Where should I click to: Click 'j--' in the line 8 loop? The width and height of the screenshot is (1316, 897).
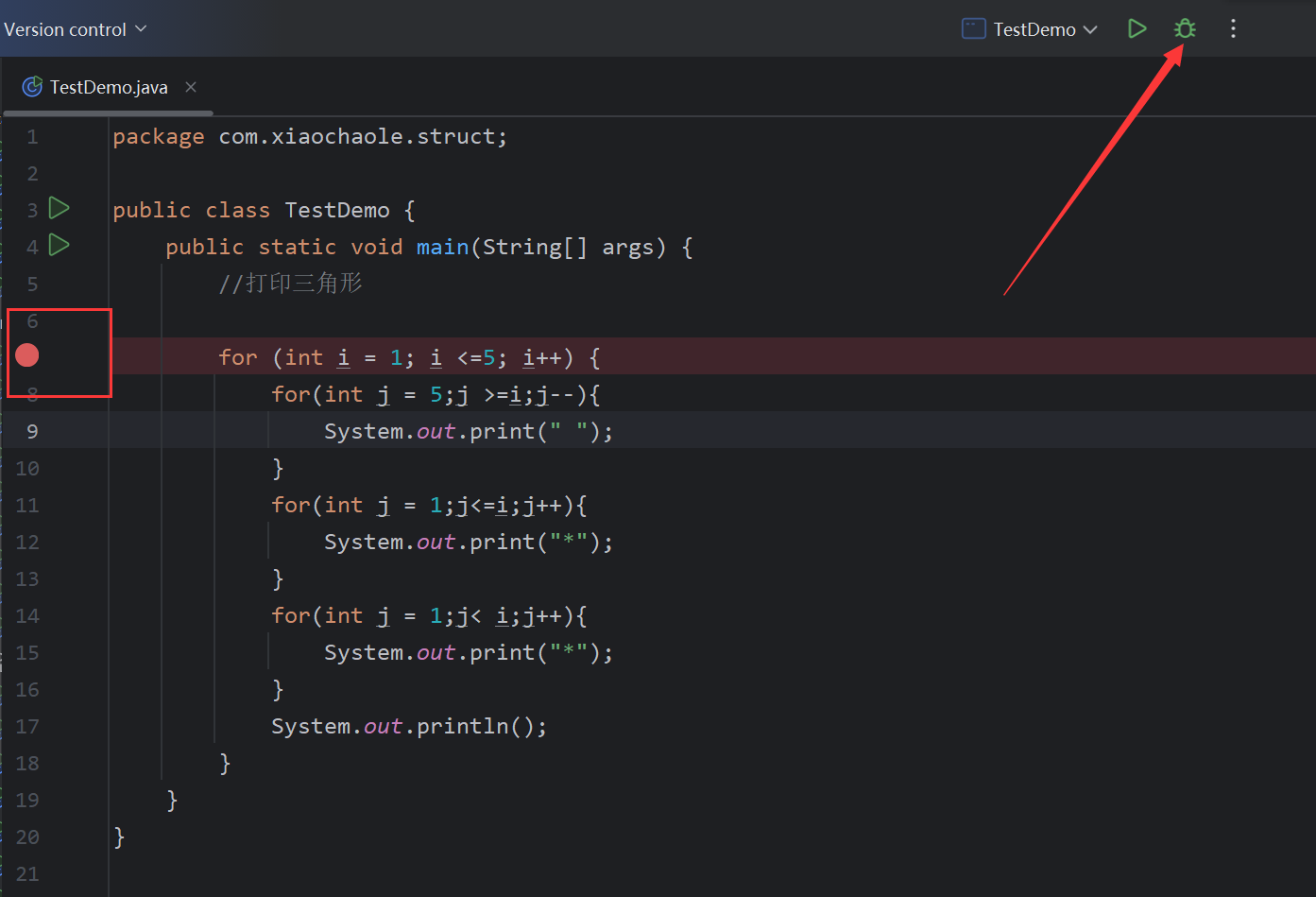click(x=555, y=394)
